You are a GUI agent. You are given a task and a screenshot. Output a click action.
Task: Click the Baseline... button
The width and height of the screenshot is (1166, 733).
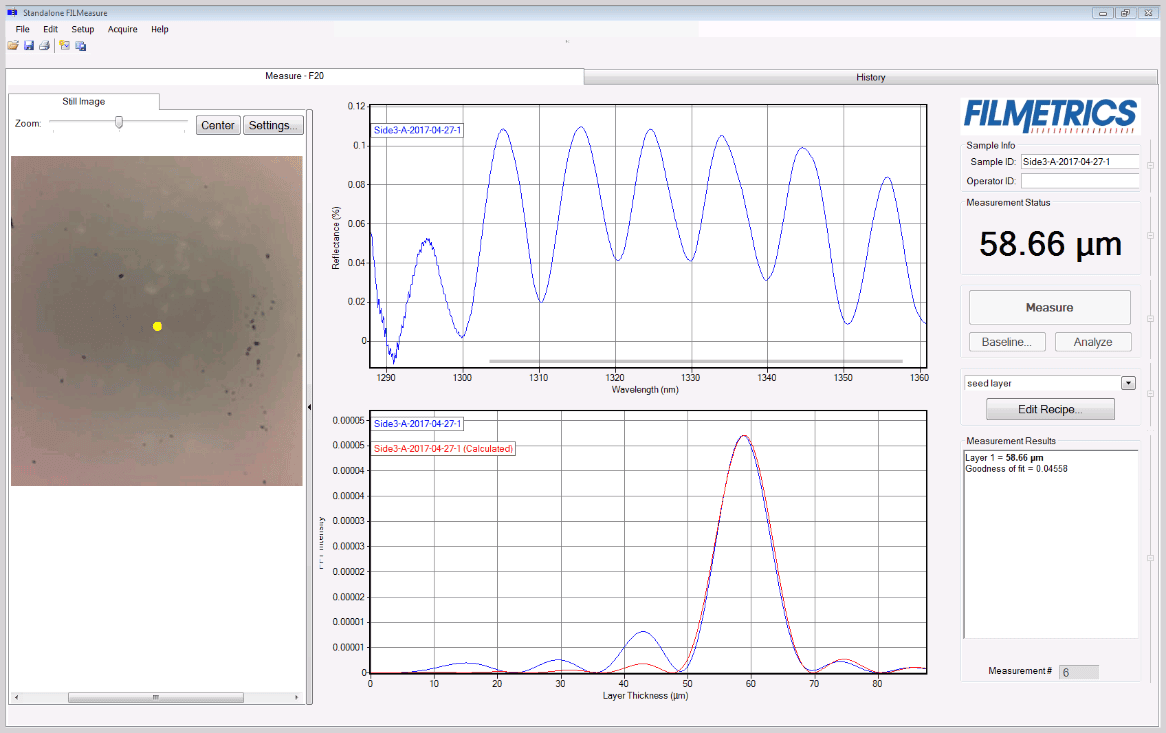pyautogui.click(x=1007, y=342)
